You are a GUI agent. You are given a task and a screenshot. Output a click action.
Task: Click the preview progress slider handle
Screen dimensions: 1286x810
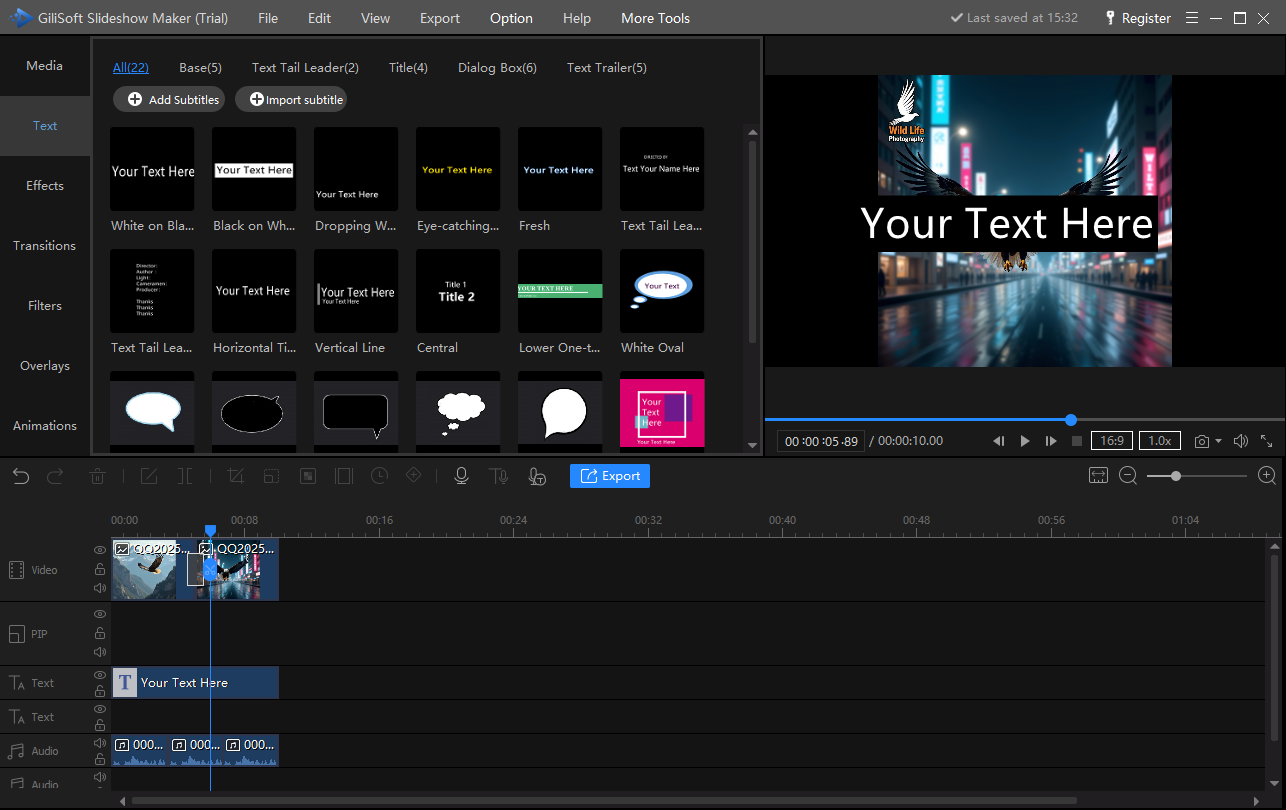click(1071, 420)
